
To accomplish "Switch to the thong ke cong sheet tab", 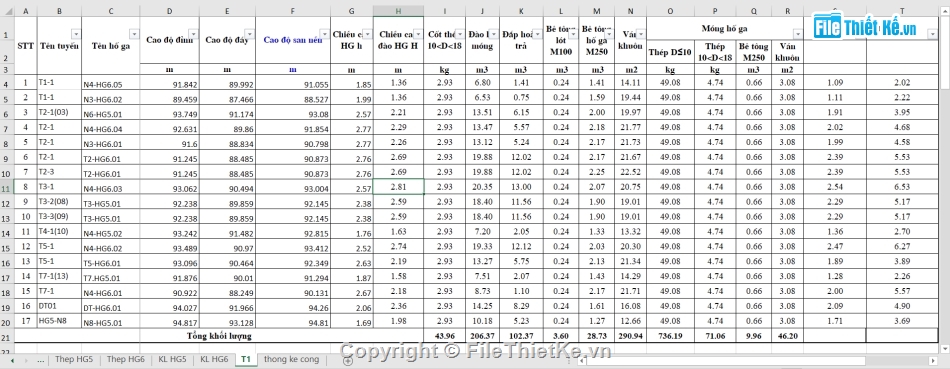I will click(x=291, y=359).
